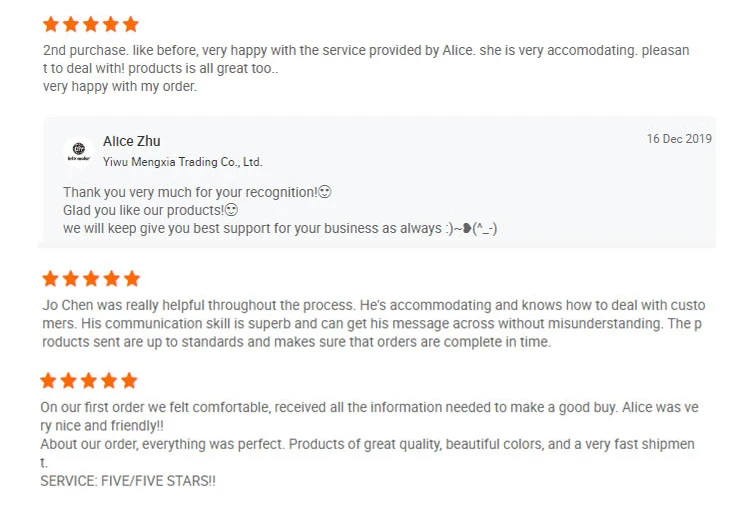Click middle star above the "On our first order" review
750x508 pixels.
point(89,381)
